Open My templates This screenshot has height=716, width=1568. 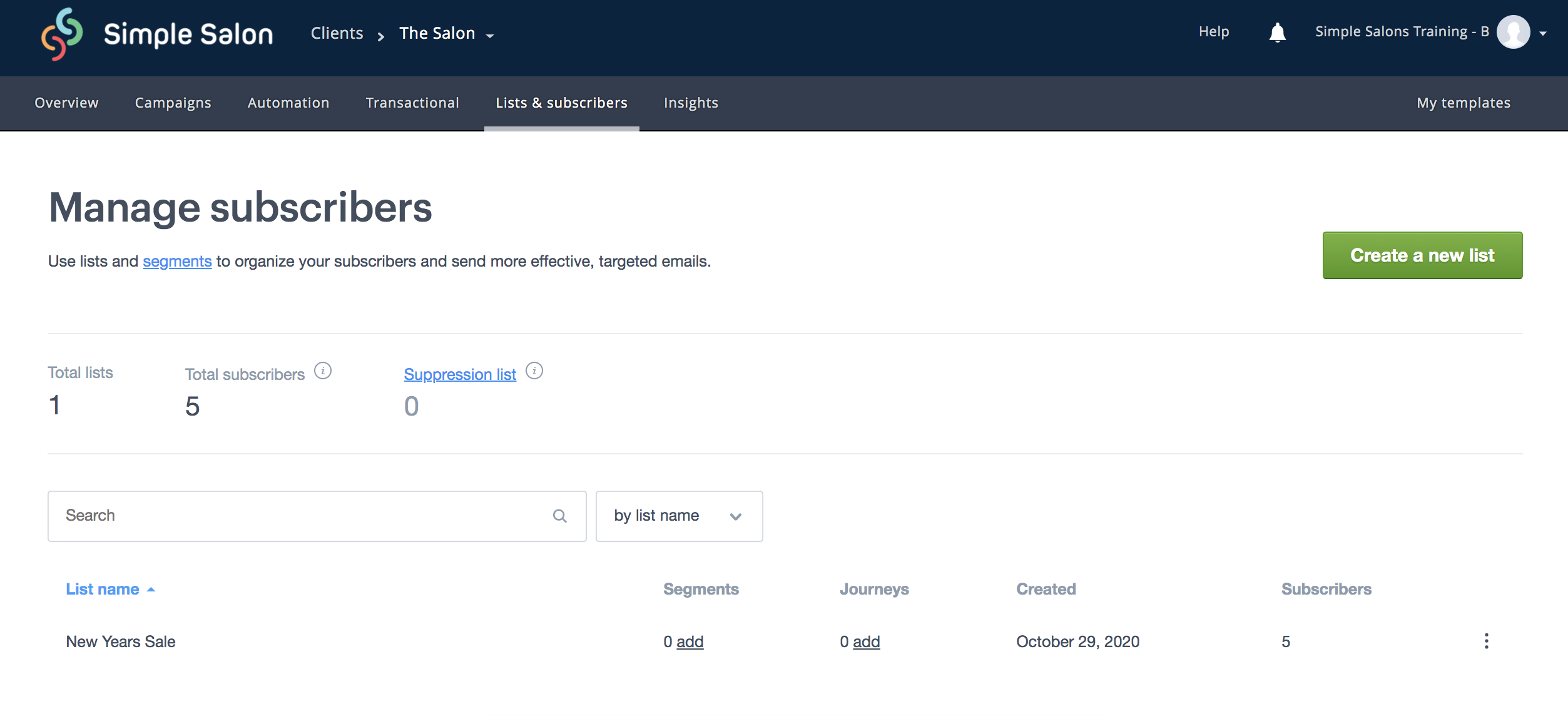tap(1464, 103)
